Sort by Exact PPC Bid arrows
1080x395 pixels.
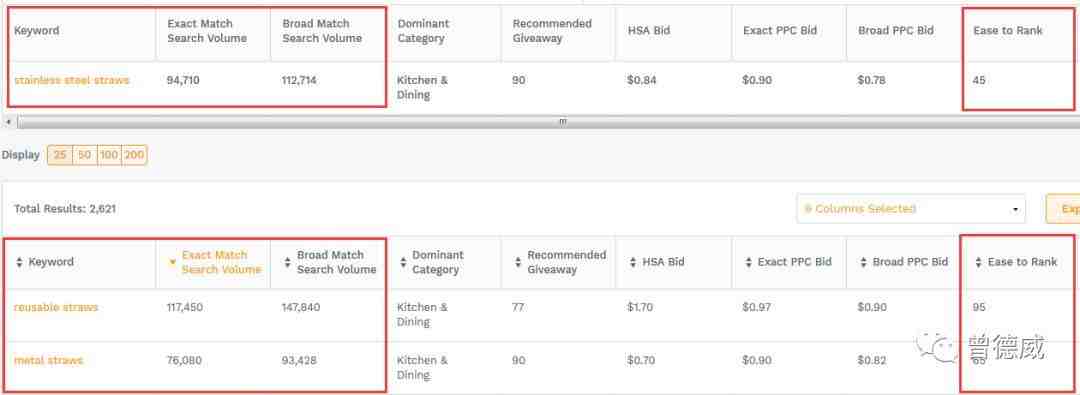click(x=749, y=263)
